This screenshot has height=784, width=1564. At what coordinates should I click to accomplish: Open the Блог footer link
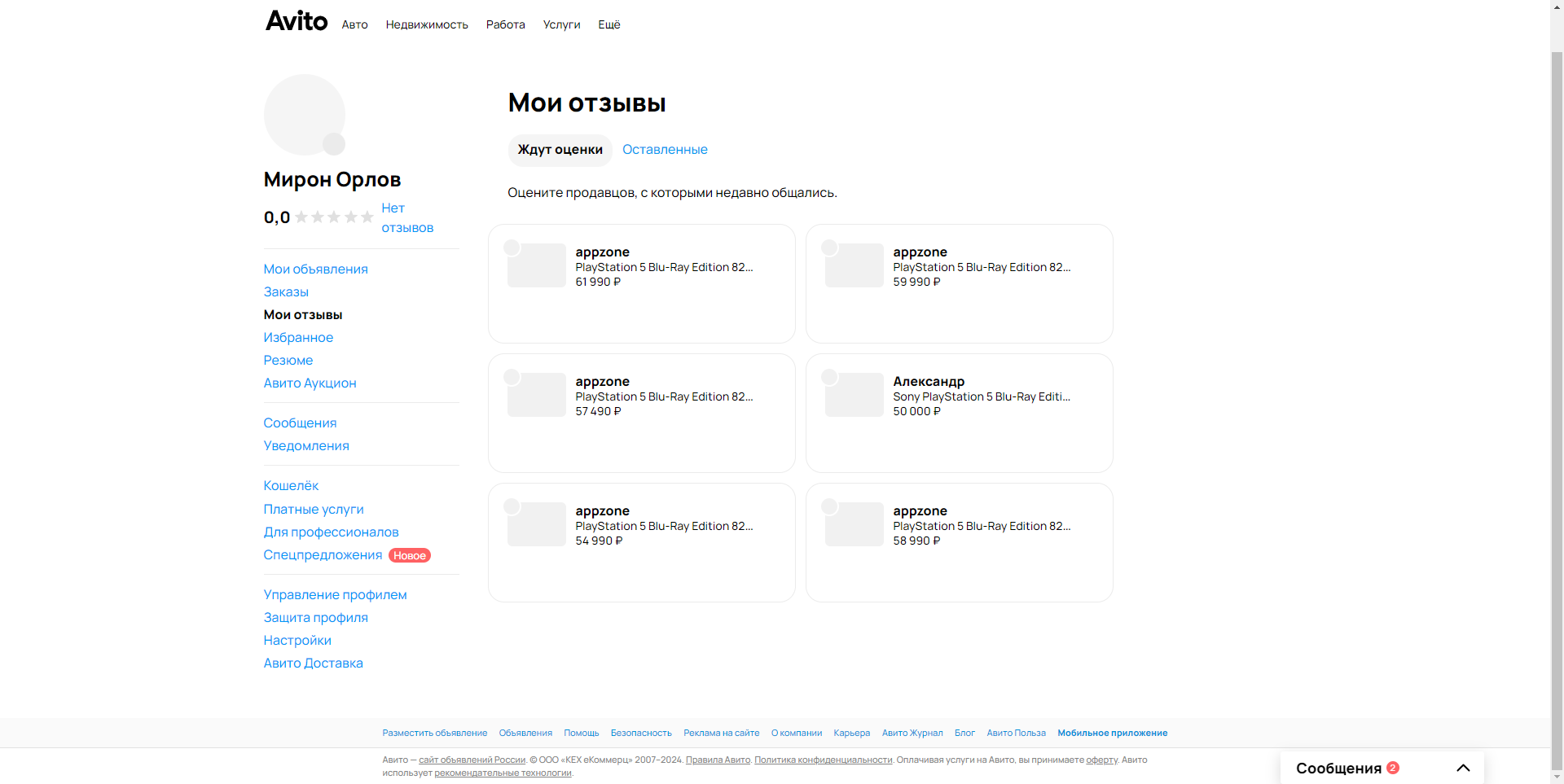coord(965,734)
